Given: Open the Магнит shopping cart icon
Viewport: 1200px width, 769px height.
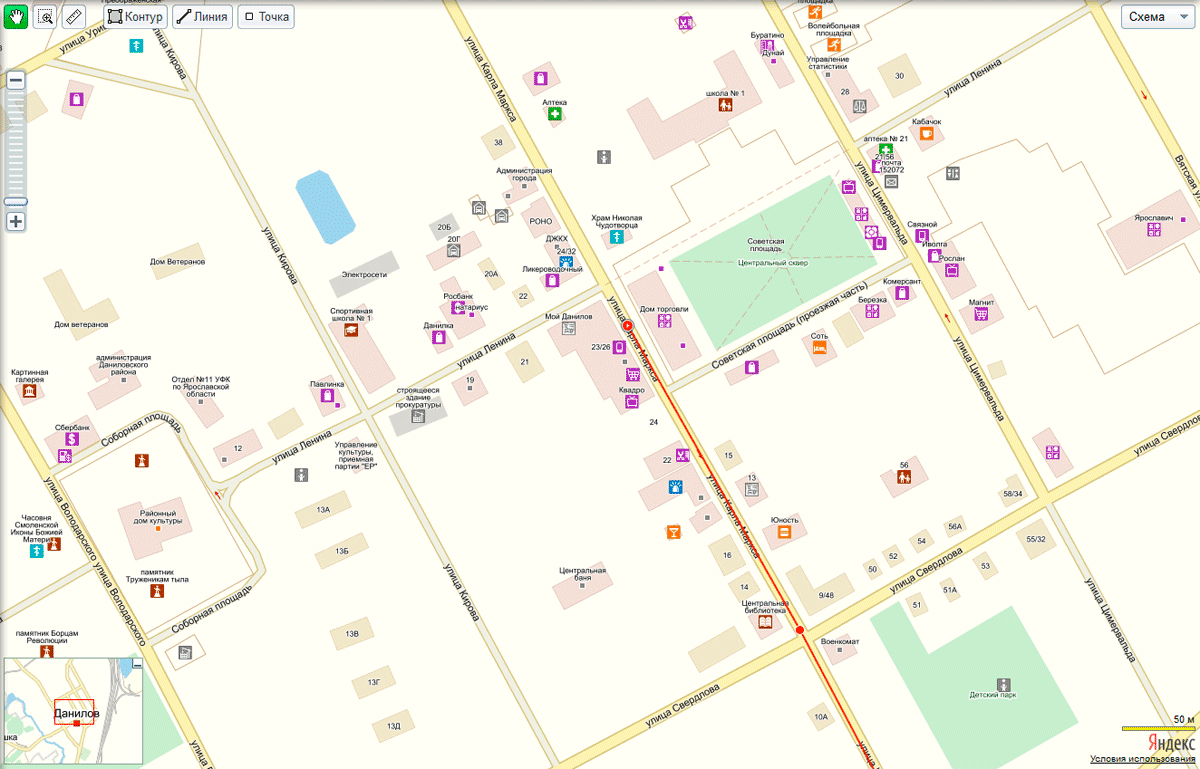Looking at the screenshot, I should click(981, 314).
